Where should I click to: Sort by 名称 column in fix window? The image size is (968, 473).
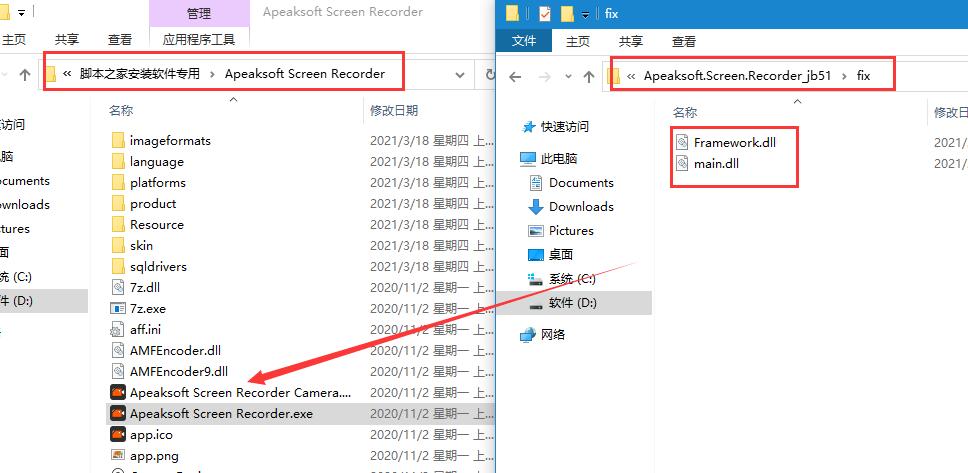point(685,112)
